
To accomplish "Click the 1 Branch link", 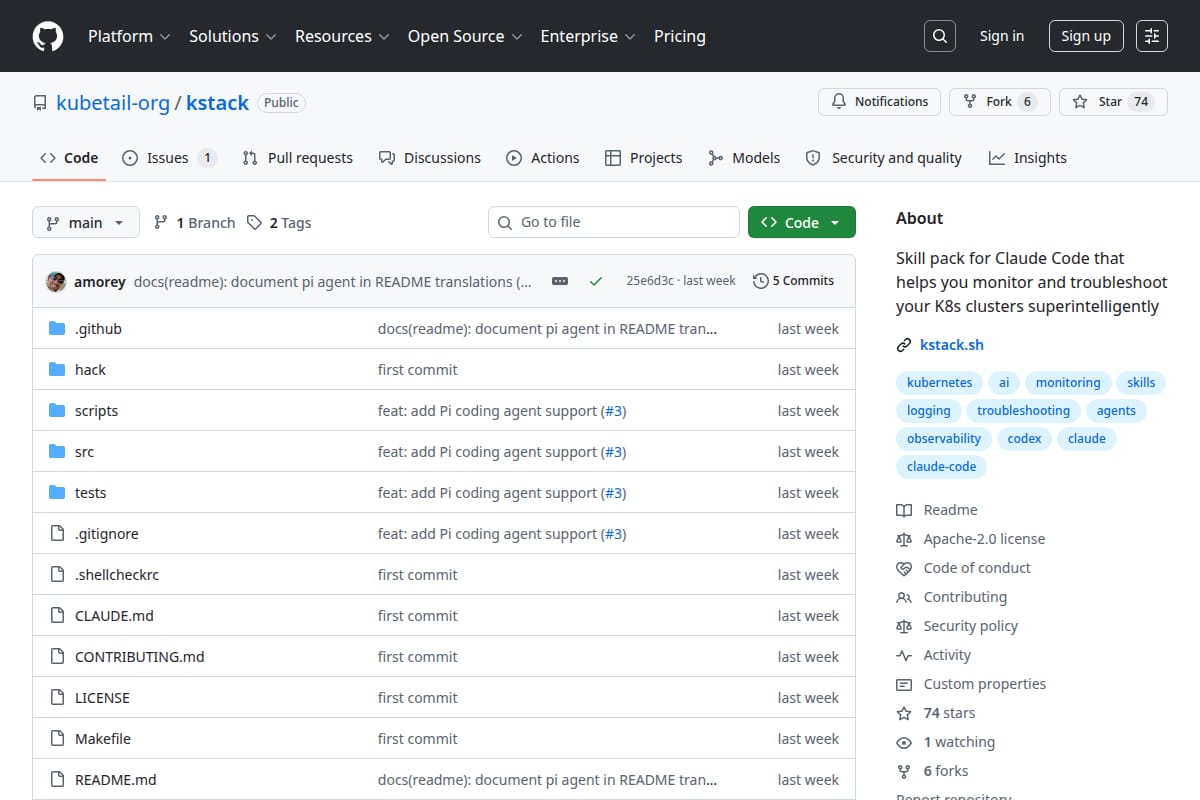I will pos(194,223).
